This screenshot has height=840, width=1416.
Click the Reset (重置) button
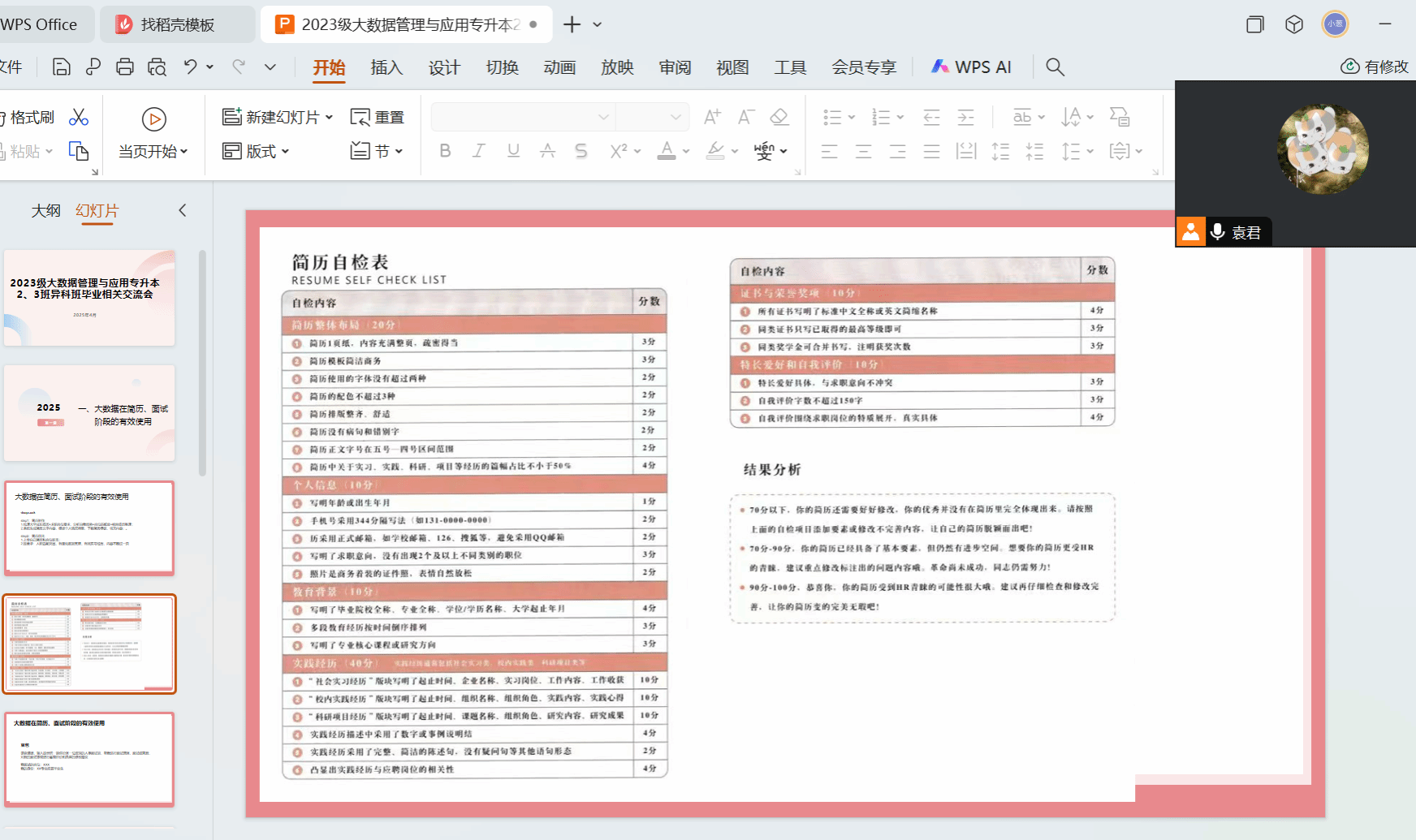click(378, 118)
